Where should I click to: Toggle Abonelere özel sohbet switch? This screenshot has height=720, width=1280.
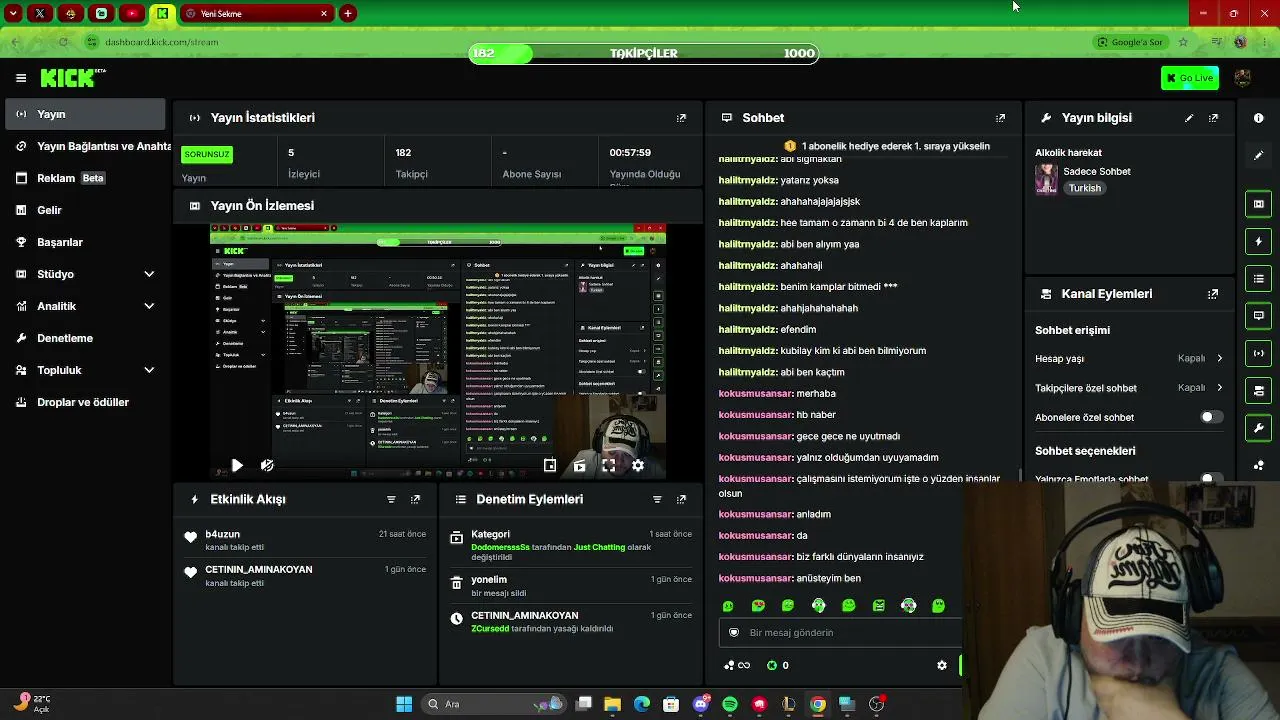point(1211,417)
